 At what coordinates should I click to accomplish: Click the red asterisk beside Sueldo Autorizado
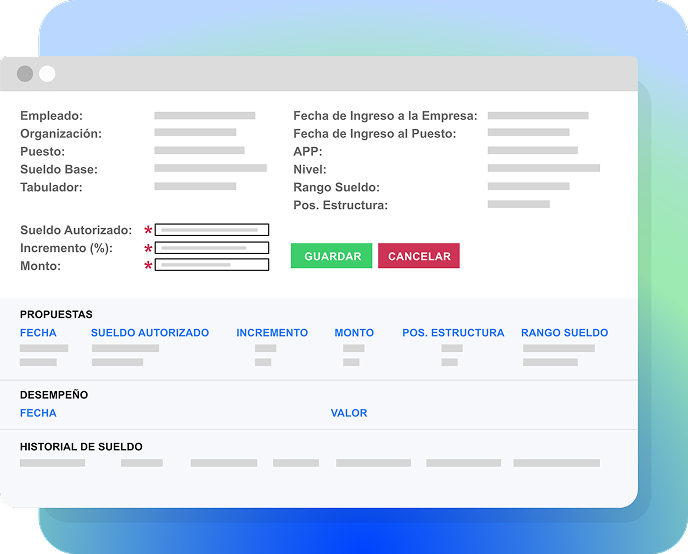(x=148, y=231)
